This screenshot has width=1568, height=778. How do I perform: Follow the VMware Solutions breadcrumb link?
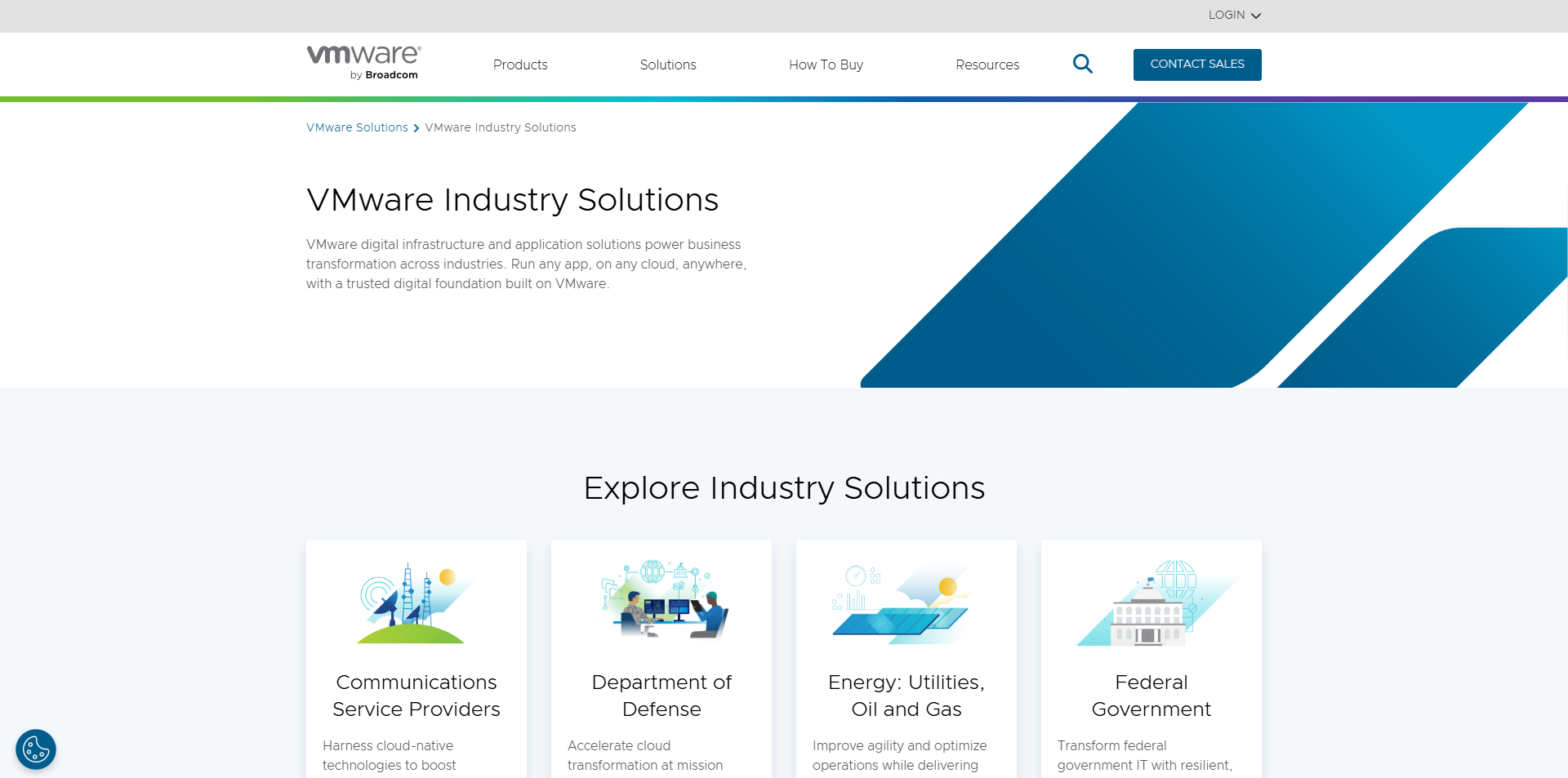click(x=357, y=127)
